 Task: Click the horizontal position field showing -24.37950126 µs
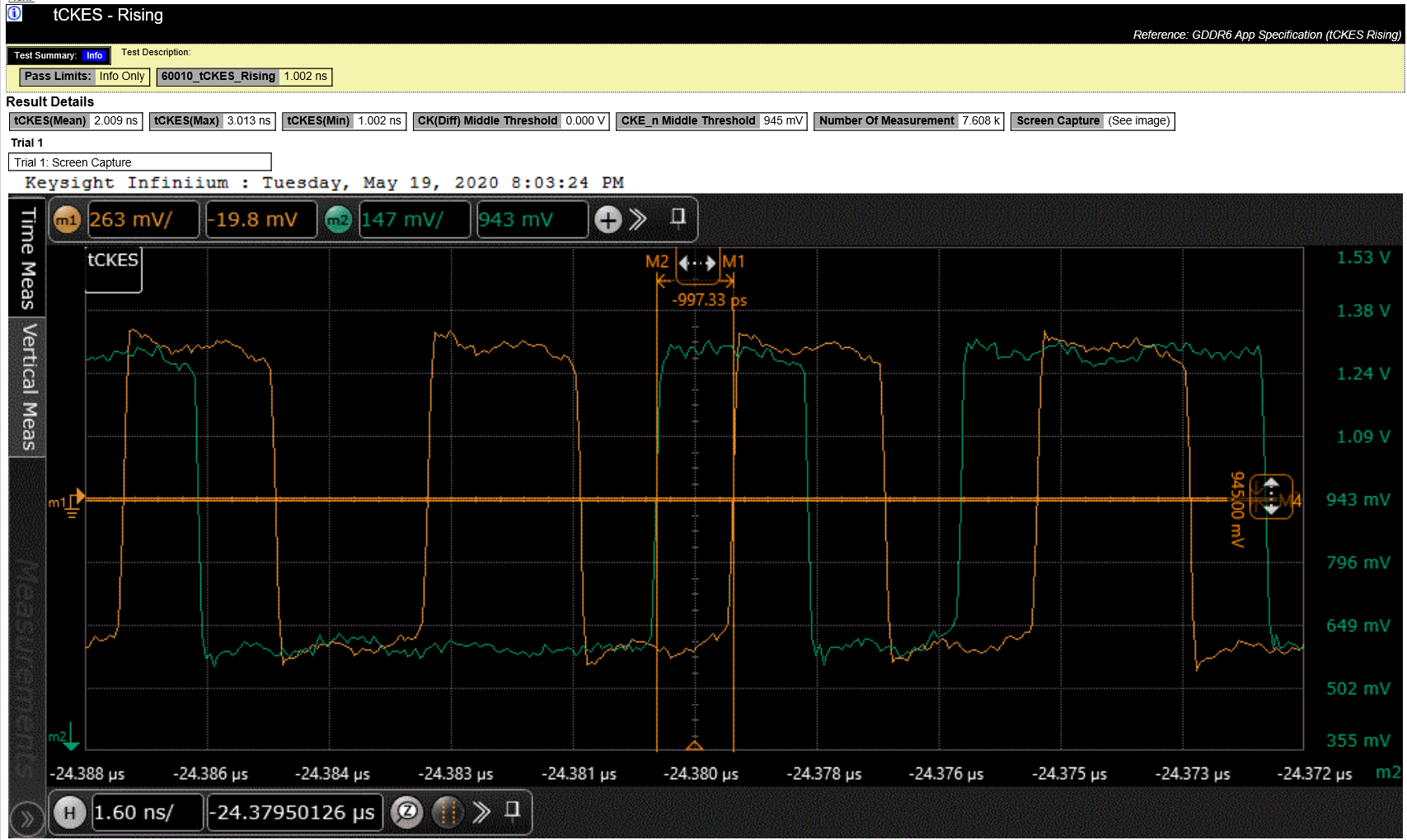pos(294,812)
